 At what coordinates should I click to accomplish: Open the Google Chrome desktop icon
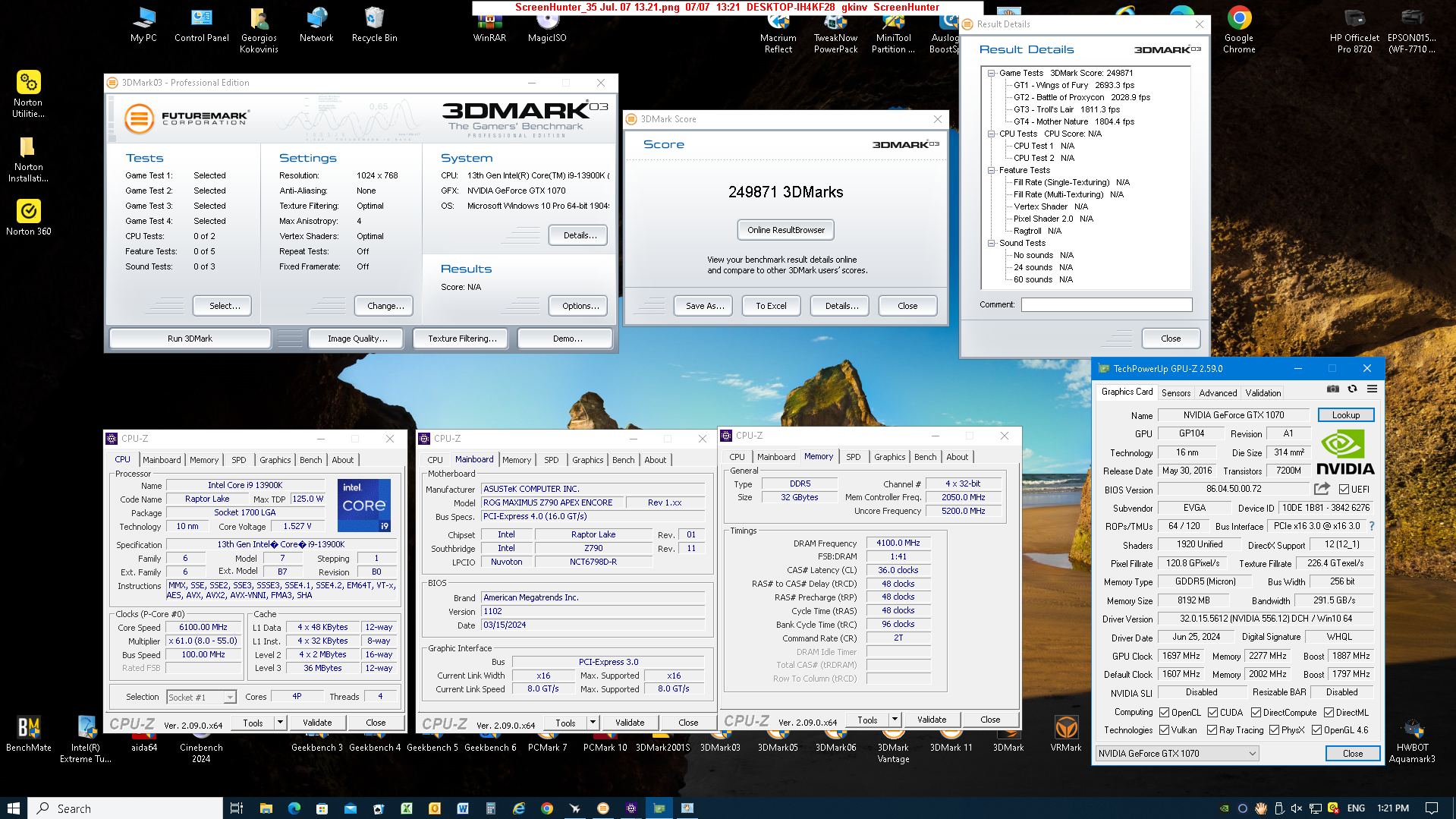coord(1239,30)
